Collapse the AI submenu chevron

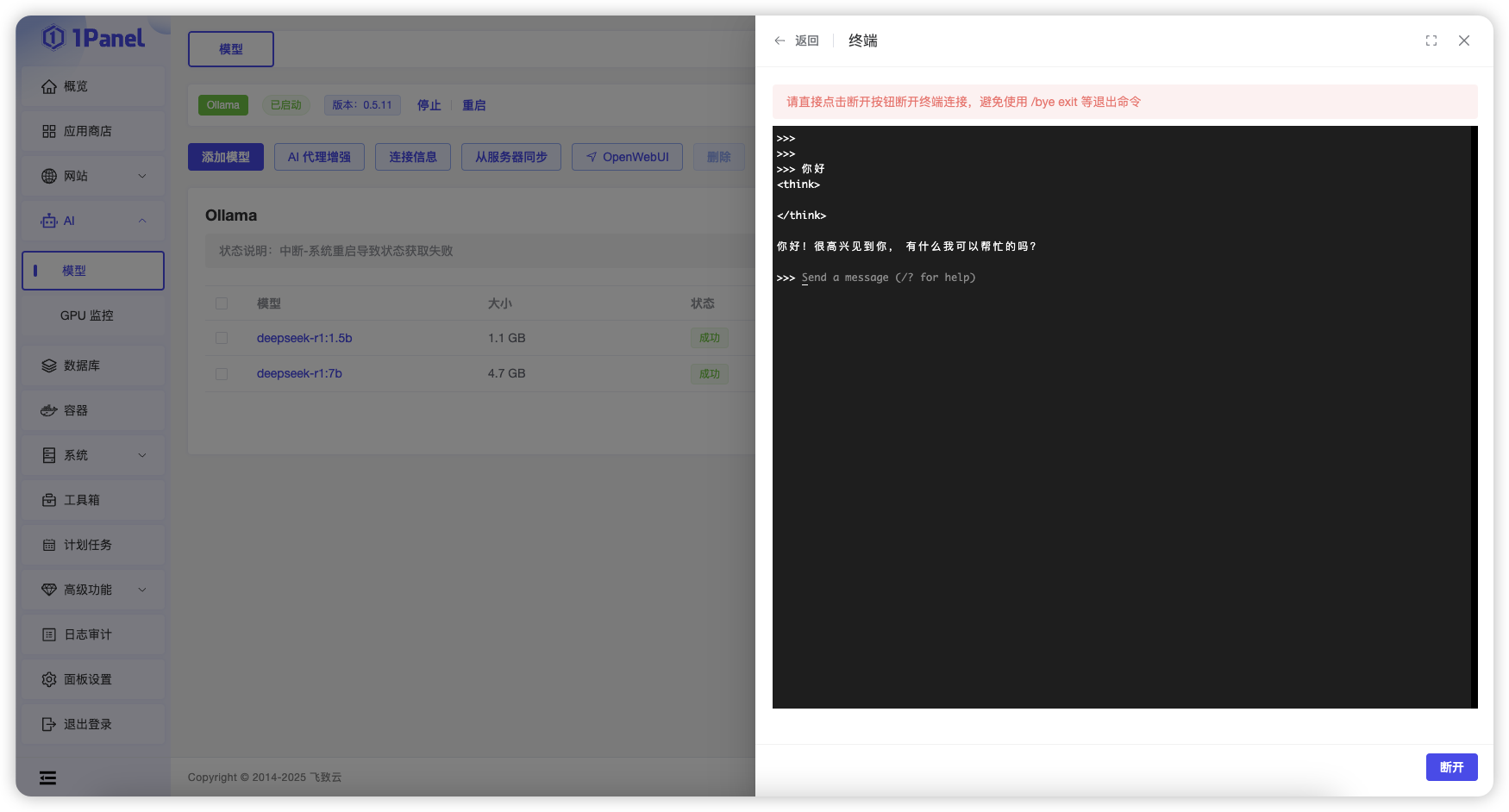pyautogui.click(x=142, y=221)
